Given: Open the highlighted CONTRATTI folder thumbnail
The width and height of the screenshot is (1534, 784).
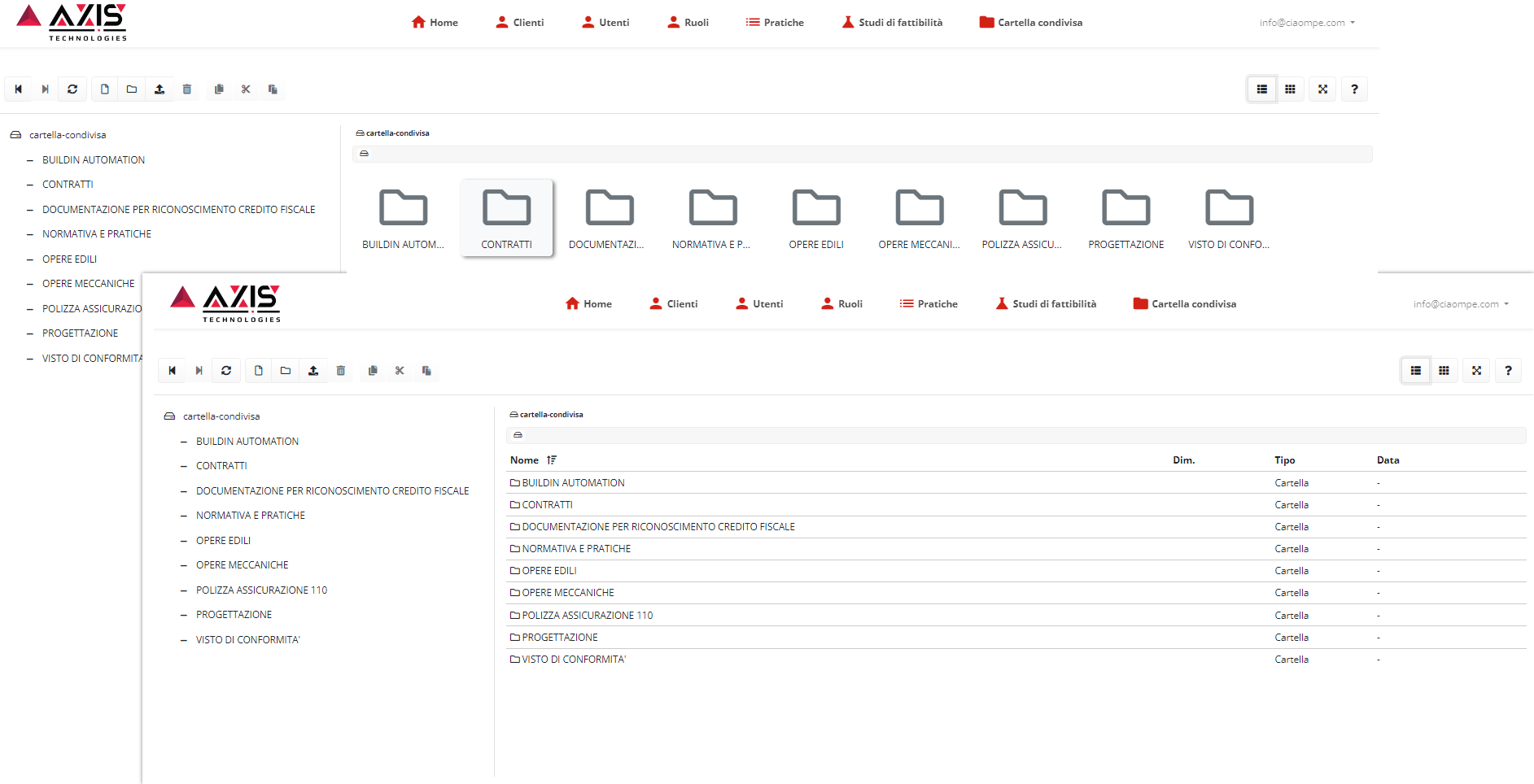Looking at the screenshot, I should [506, 217].
